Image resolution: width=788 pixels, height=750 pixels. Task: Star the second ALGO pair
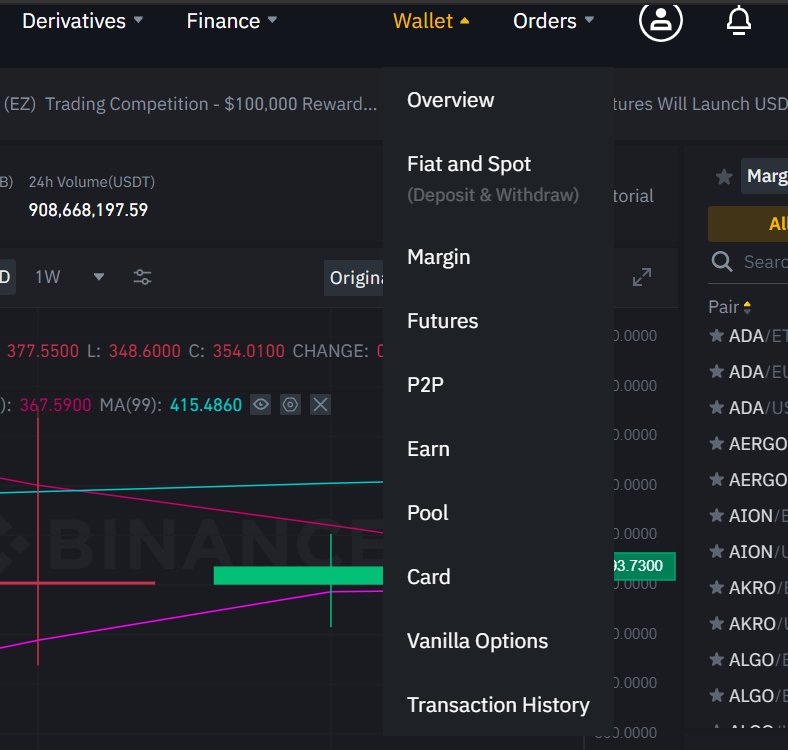[x=717, y=695]
